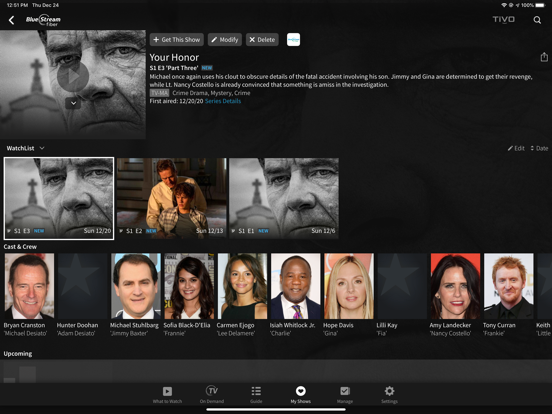This screenshot has height=414, width=552.
Task: Switch to On Demand tab
Action: point(212,395)
